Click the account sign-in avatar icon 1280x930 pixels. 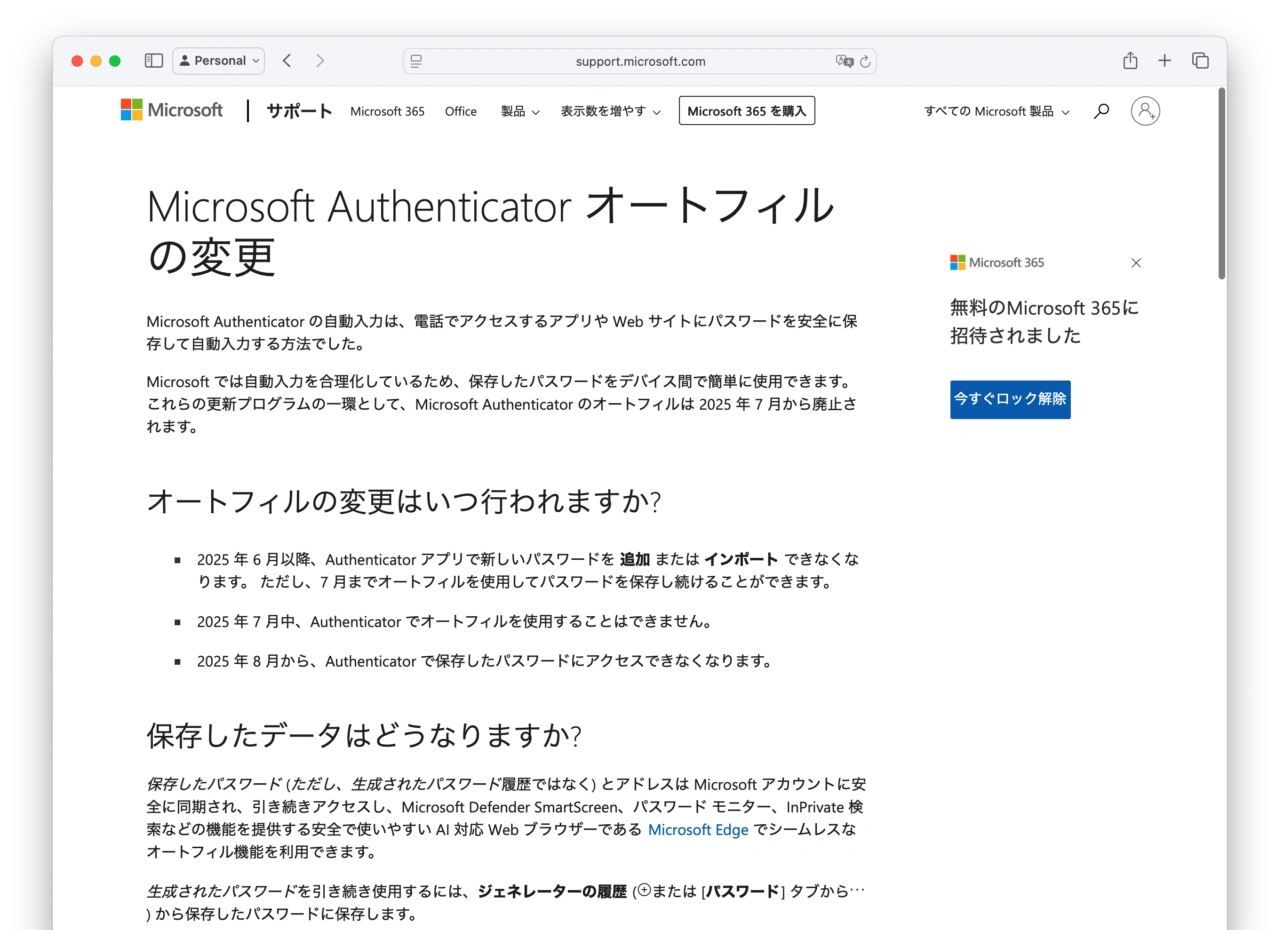click(1145, 111)
